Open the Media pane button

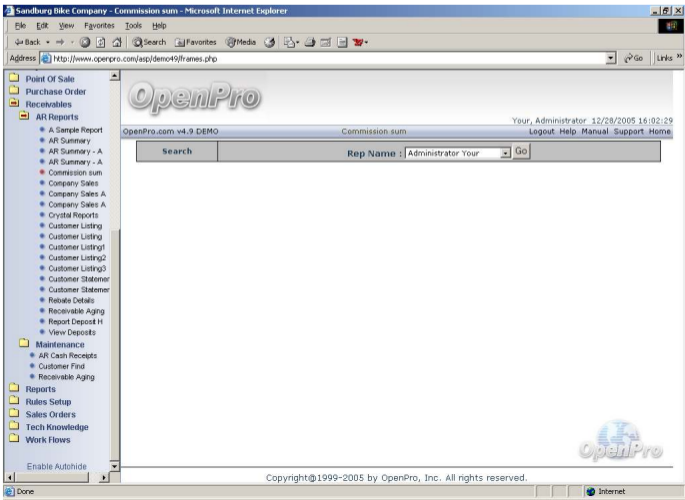point(241,42)
